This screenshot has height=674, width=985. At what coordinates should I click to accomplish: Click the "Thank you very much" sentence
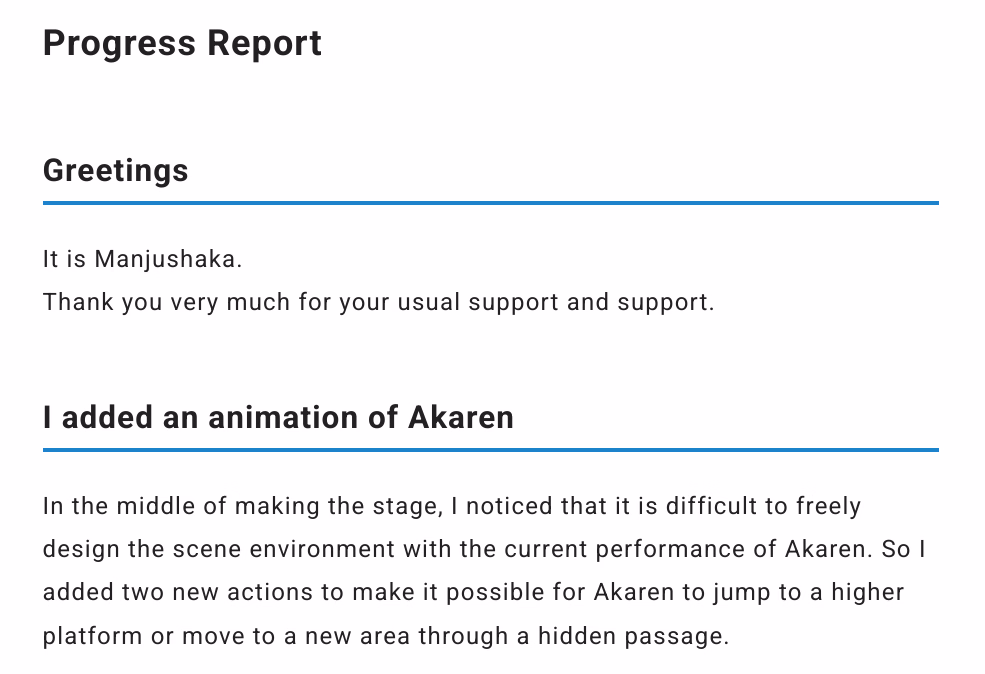point(379,302)
